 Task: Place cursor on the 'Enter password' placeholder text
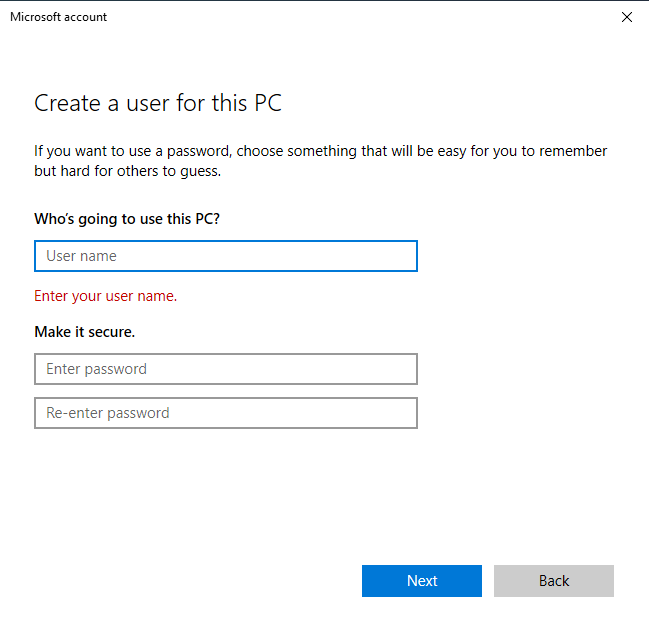point(96,369)
